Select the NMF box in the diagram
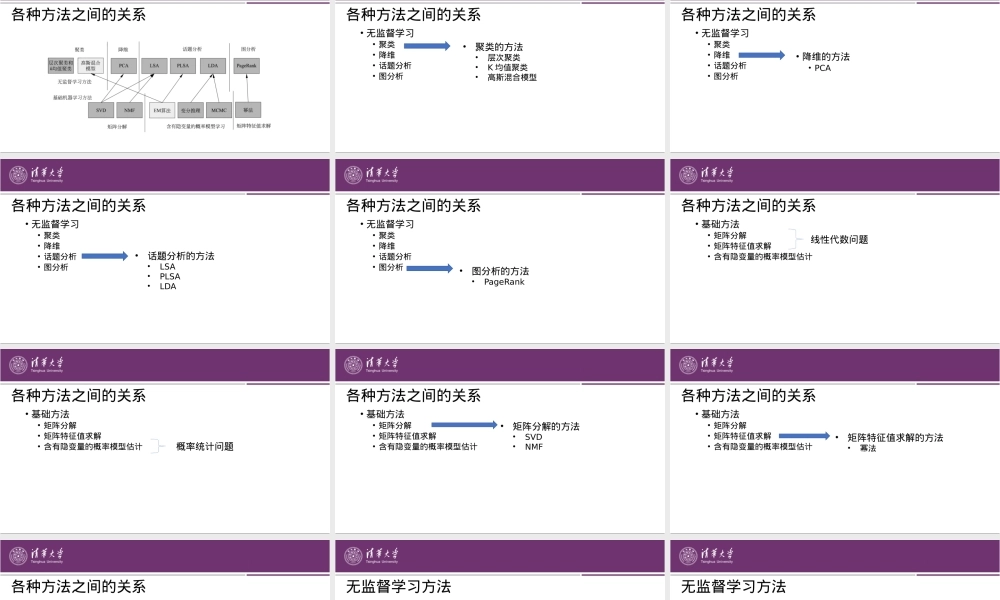 point(129,109)
